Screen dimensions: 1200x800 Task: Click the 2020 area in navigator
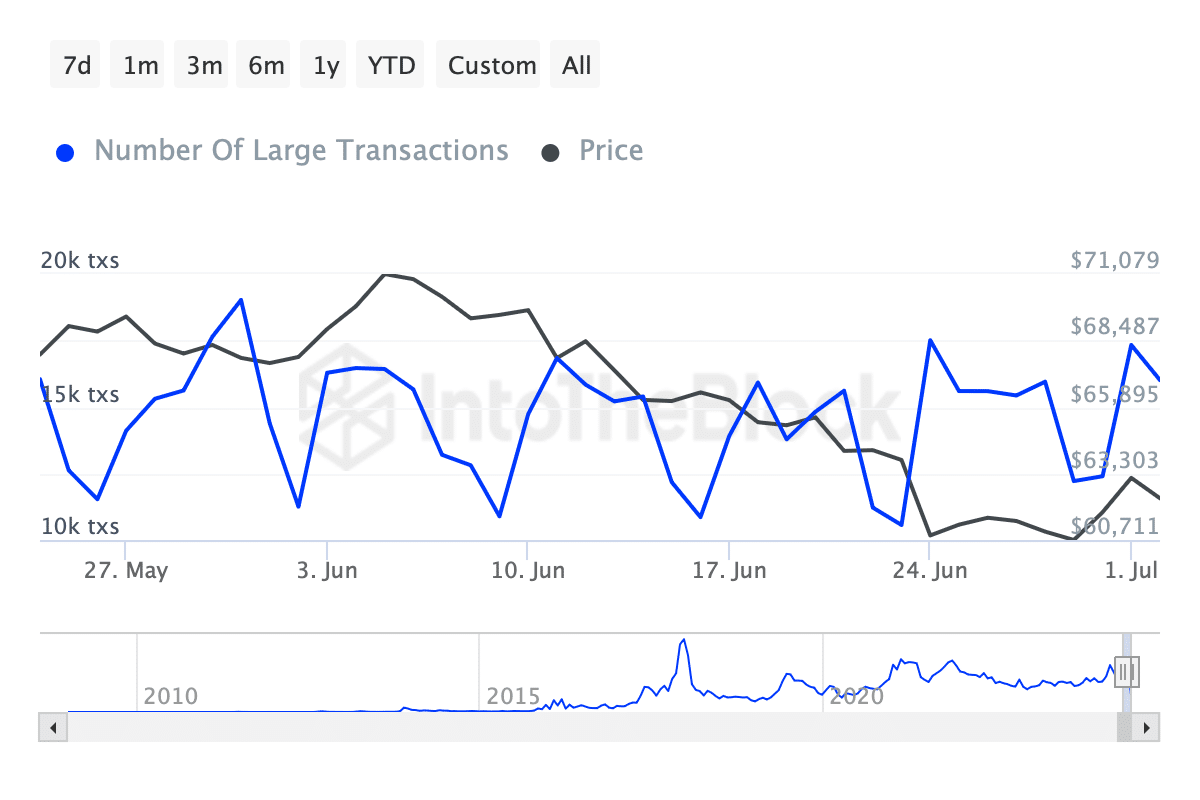pyautogui.click(x=858, y=696)
